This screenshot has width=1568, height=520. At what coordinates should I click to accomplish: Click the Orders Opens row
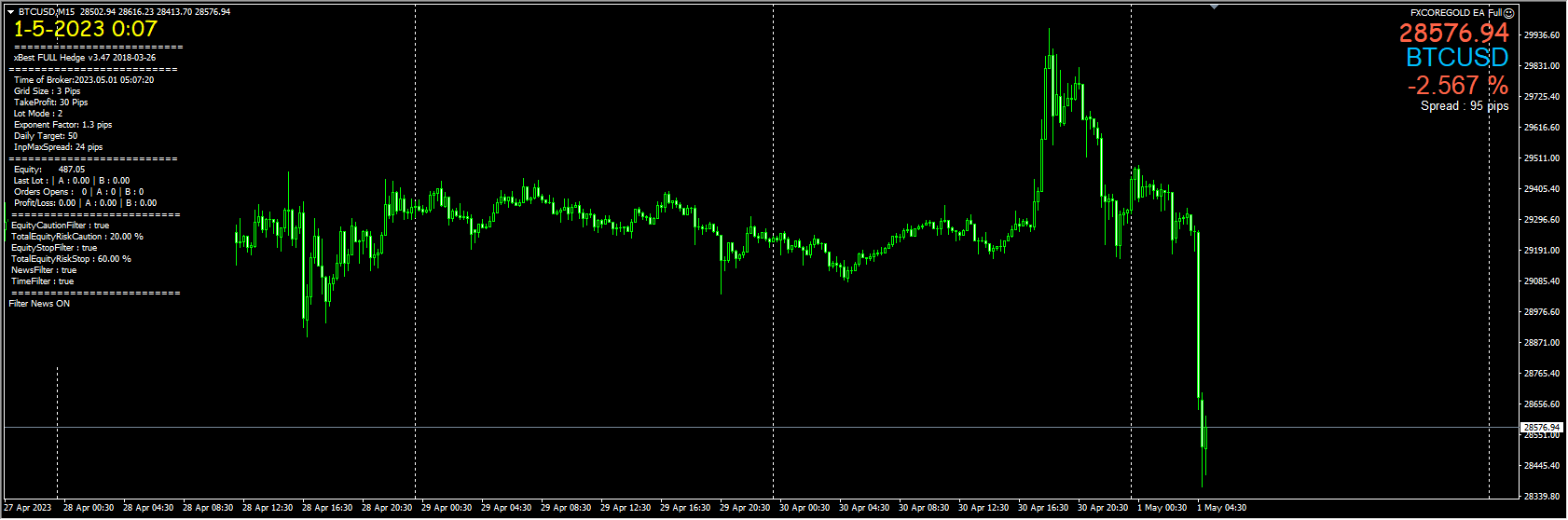(x=79, y=192)
